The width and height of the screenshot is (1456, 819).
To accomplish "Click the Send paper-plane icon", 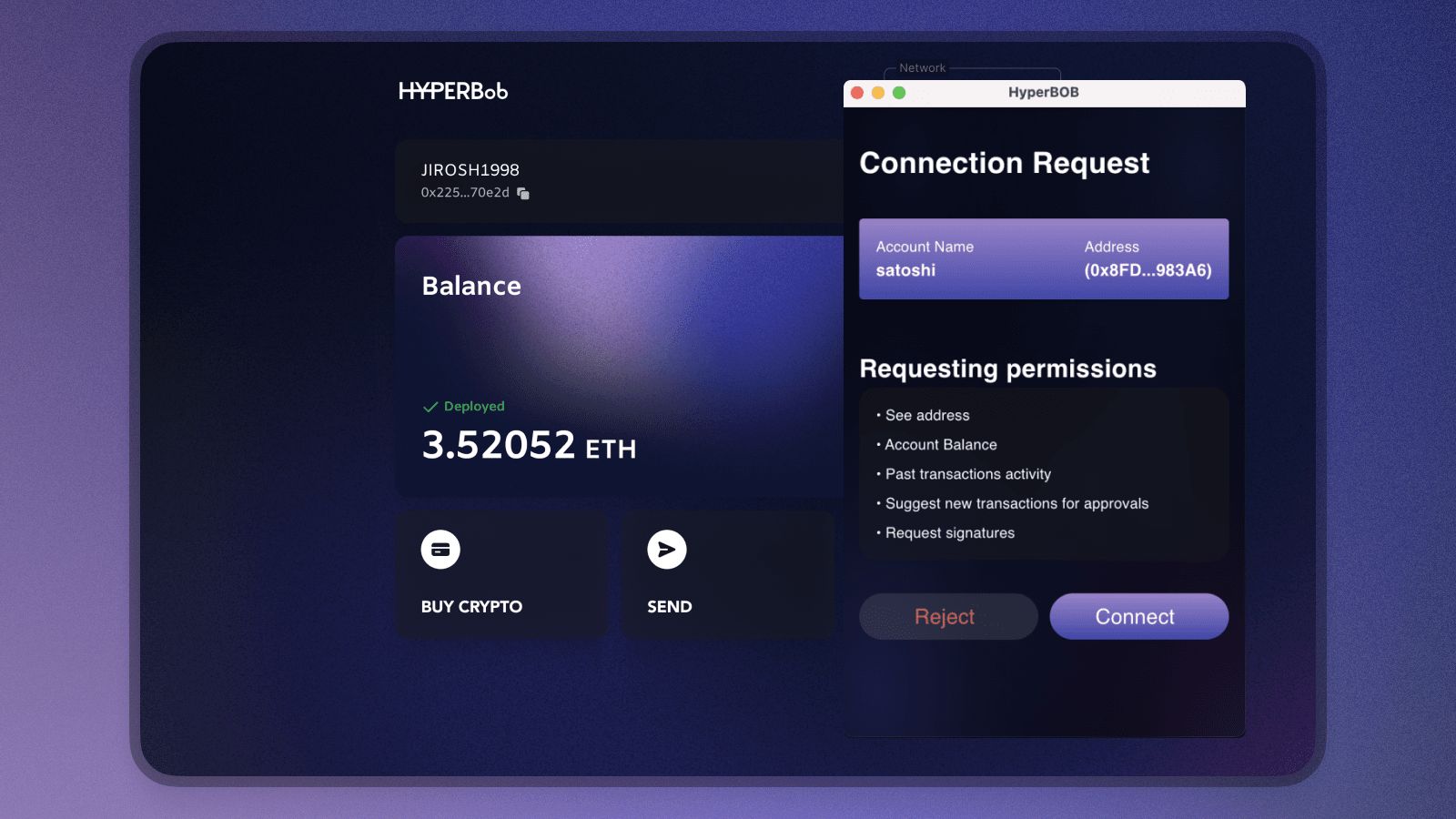I will click(x=667, y=550).
